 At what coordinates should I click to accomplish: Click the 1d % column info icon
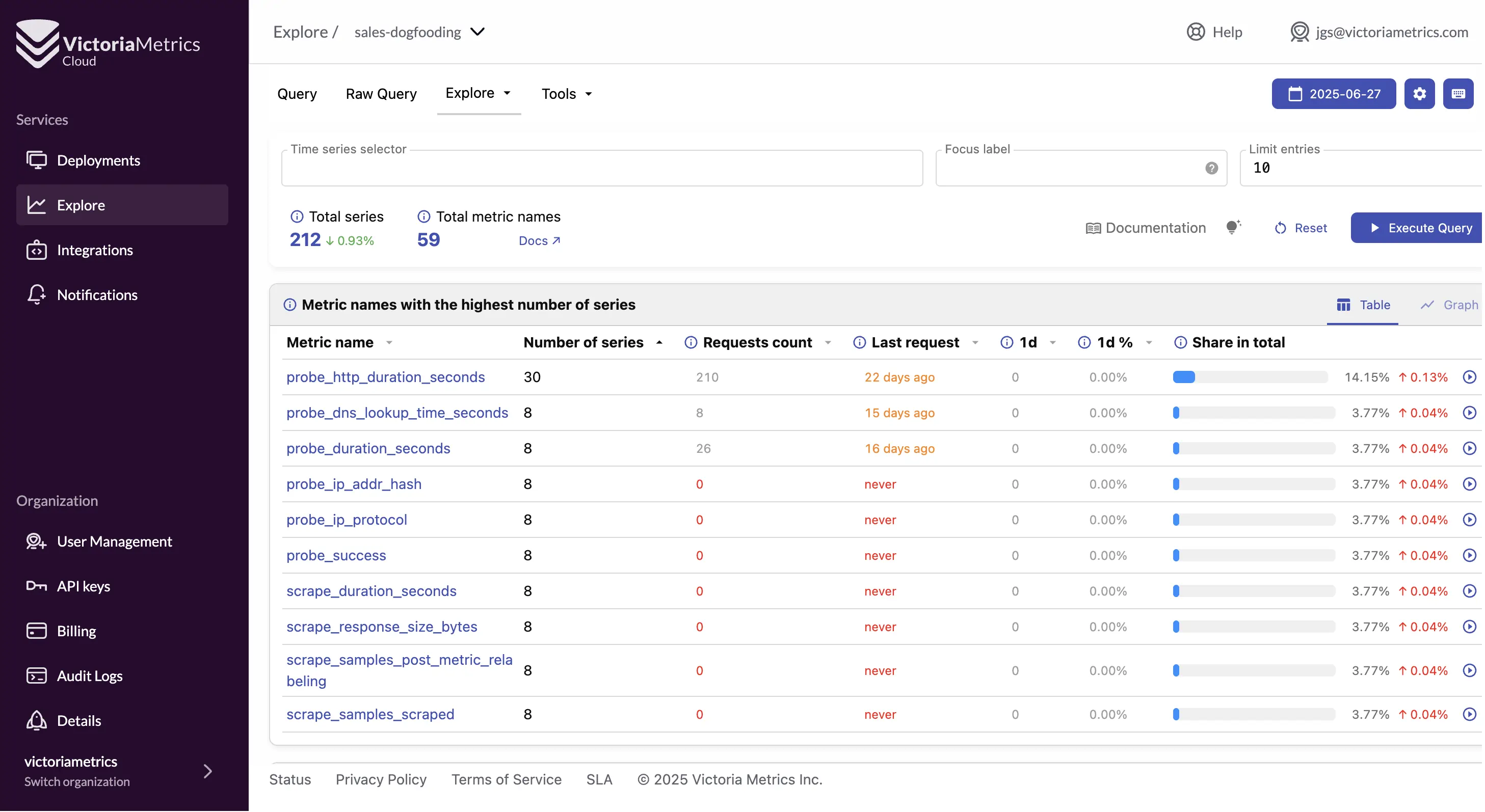[1084, 343]
